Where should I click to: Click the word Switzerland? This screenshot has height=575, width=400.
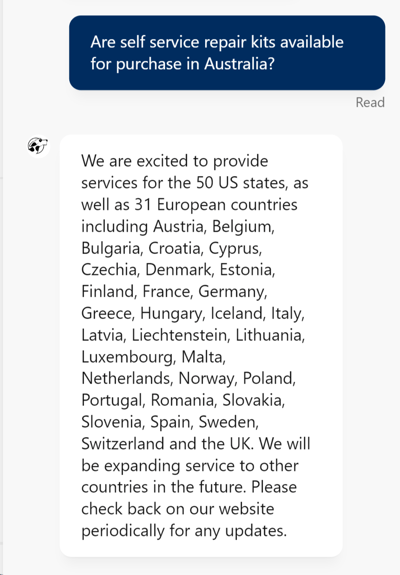click(122, 443)
